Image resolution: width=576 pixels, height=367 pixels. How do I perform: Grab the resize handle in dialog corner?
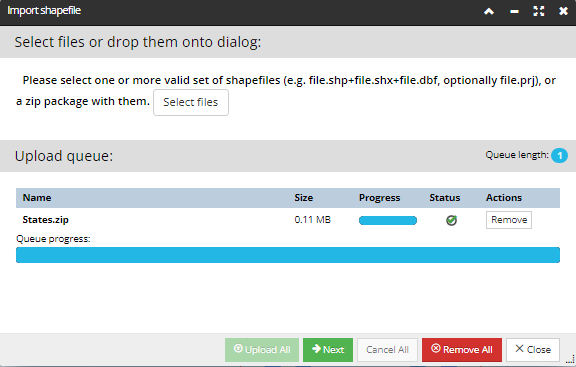[x=571, y=359]
